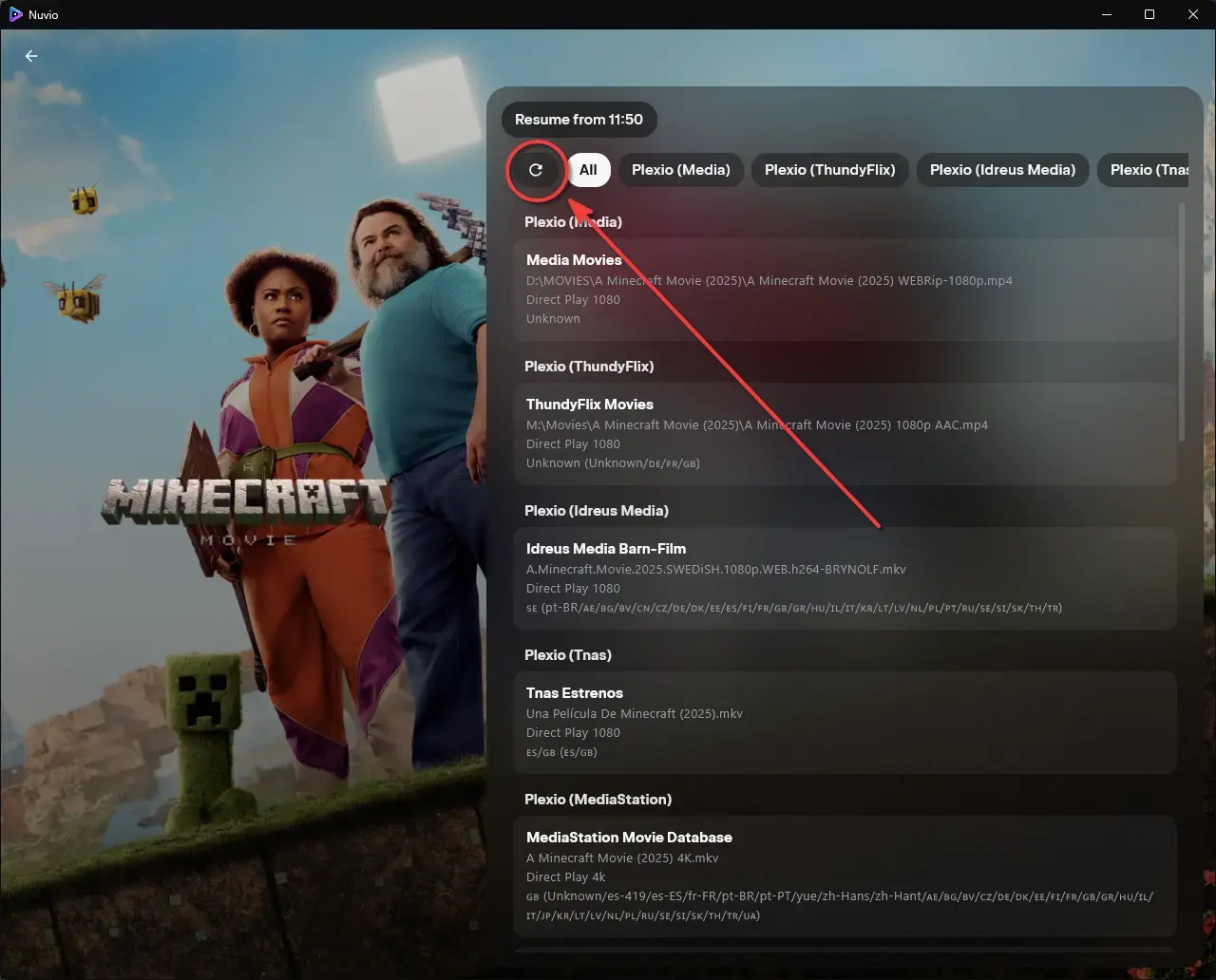Play the Media Movies WEBRip-1080p stream
This screenshot has height=980, width=1216.
845,290
